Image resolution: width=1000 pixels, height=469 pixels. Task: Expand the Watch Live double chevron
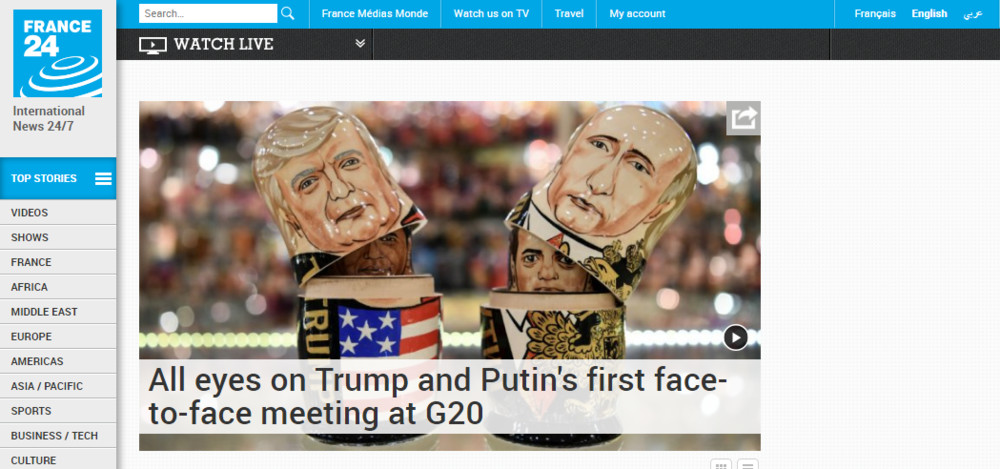[x=360, y=43]
